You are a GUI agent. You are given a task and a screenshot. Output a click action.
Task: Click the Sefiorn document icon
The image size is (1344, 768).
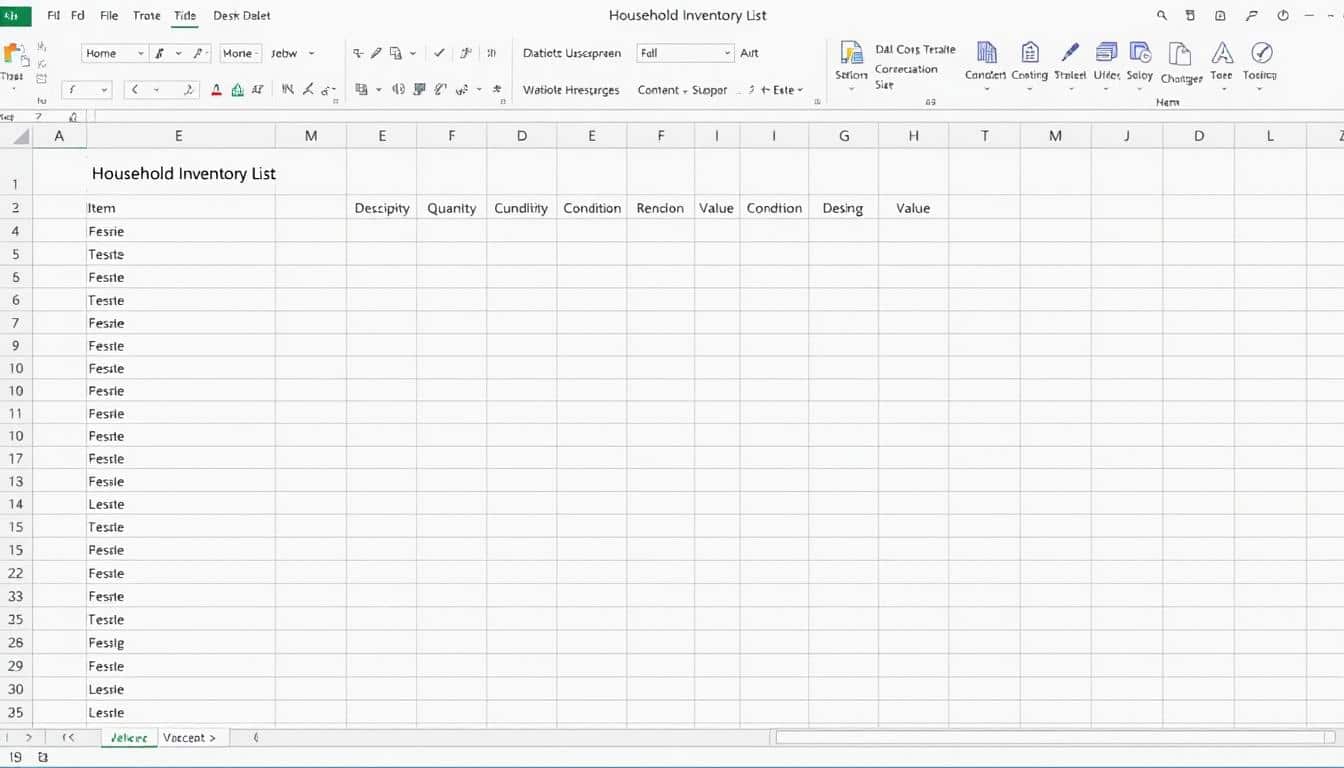851,53
